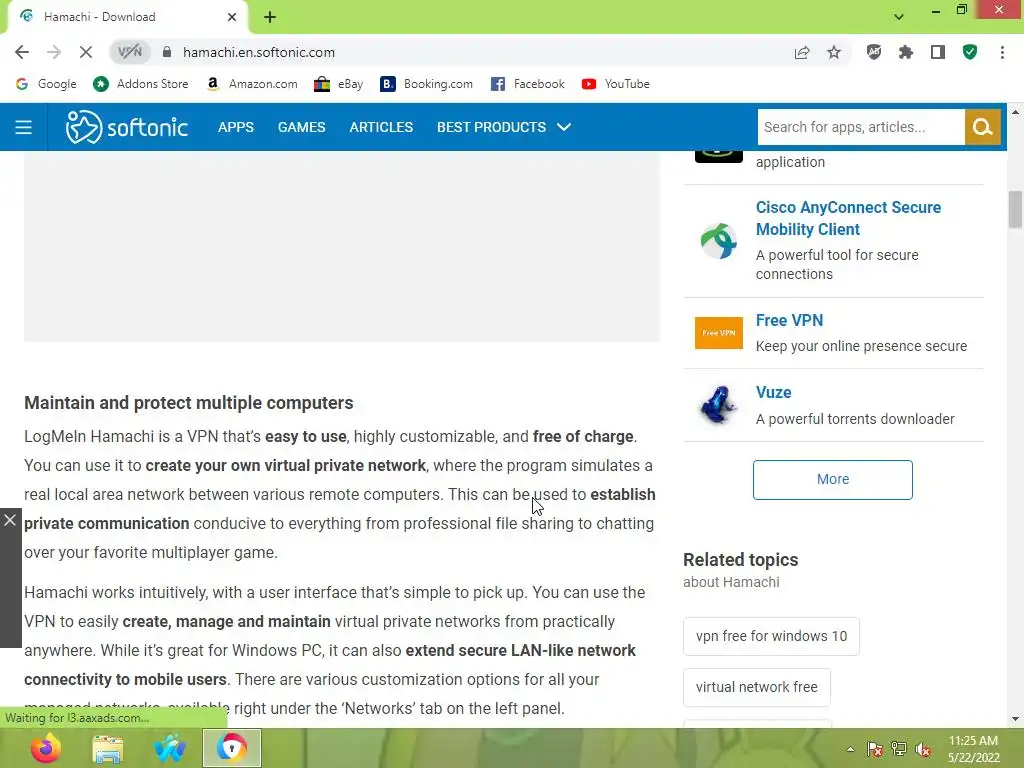The width and height of the screenshot is (1024, 768).
Task: Open the blue W app on taskbar
Action: click(x=170, y=748)
